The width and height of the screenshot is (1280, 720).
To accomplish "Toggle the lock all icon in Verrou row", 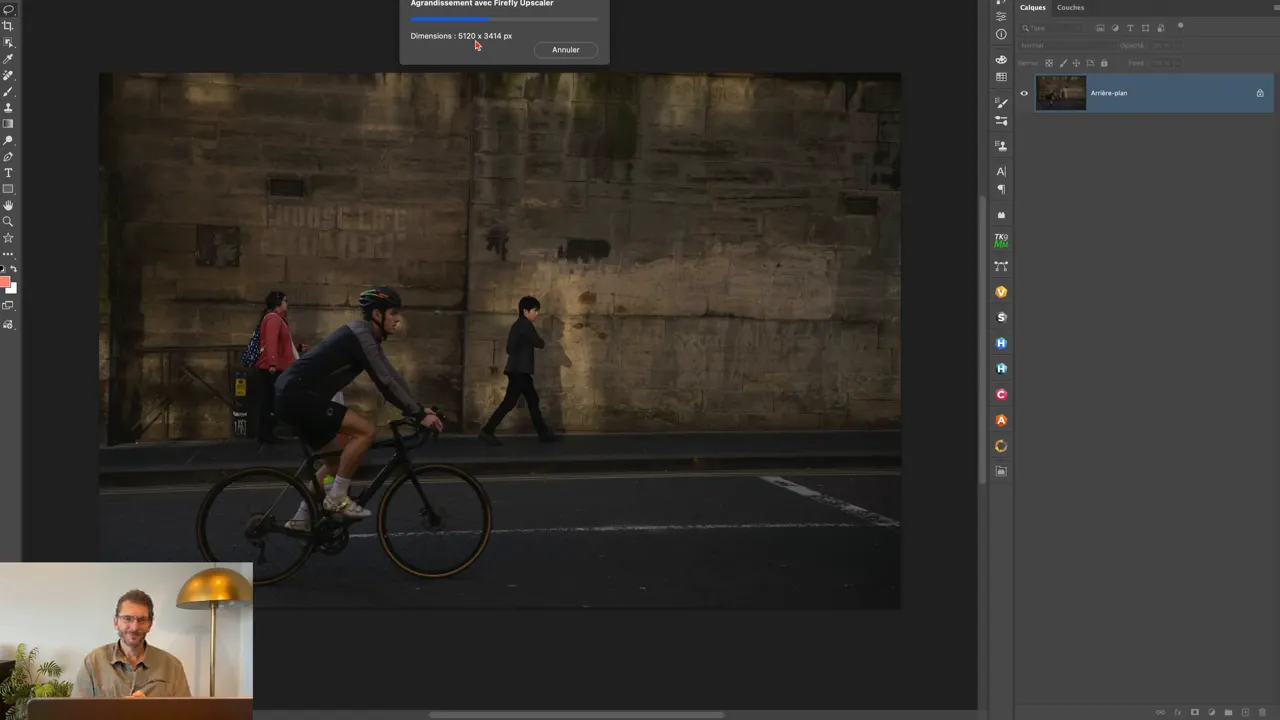I will 1104,63.
